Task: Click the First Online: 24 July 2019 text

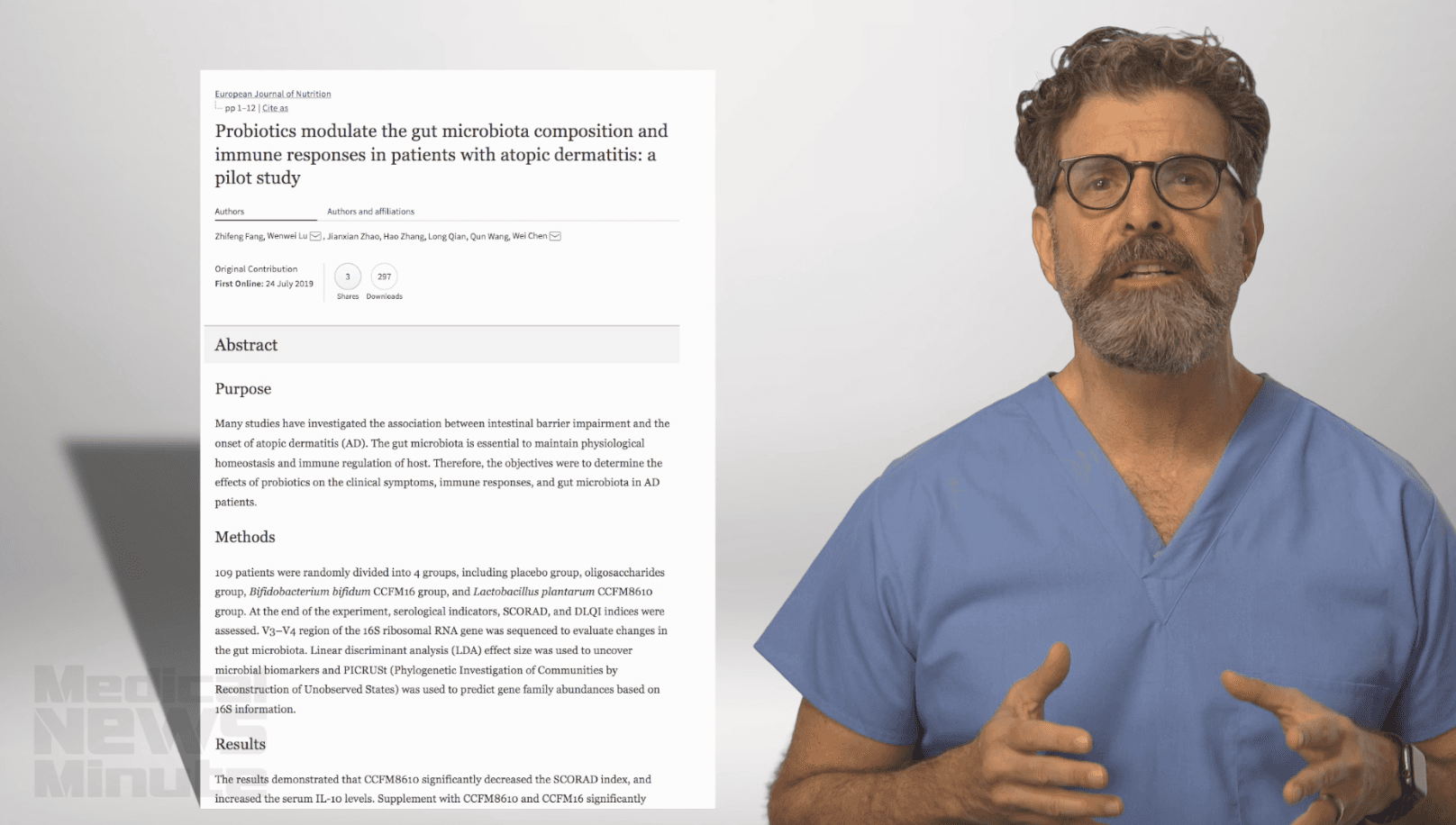Action: point(264,284)
